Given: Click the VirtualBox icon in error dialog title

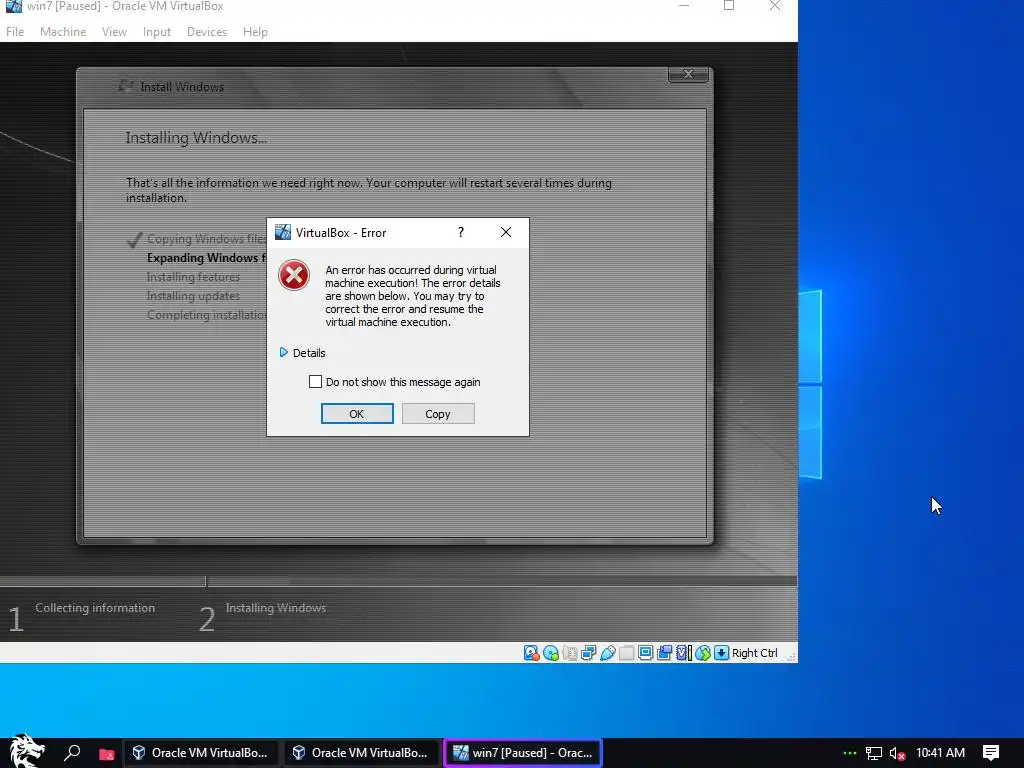Looking at the screenshot, I should (283, 232).
